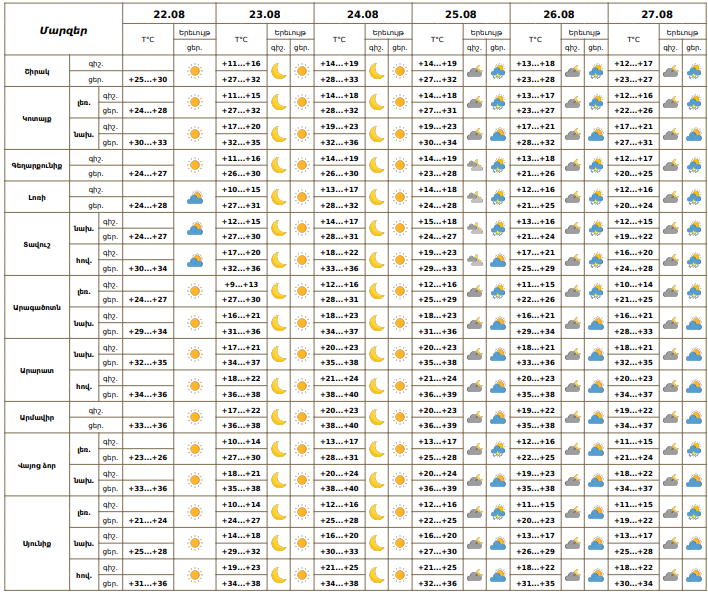This screenshot has height=592, width=708.
Task: Click the T°C header under 26.08
Action: (x=535, y=39)
